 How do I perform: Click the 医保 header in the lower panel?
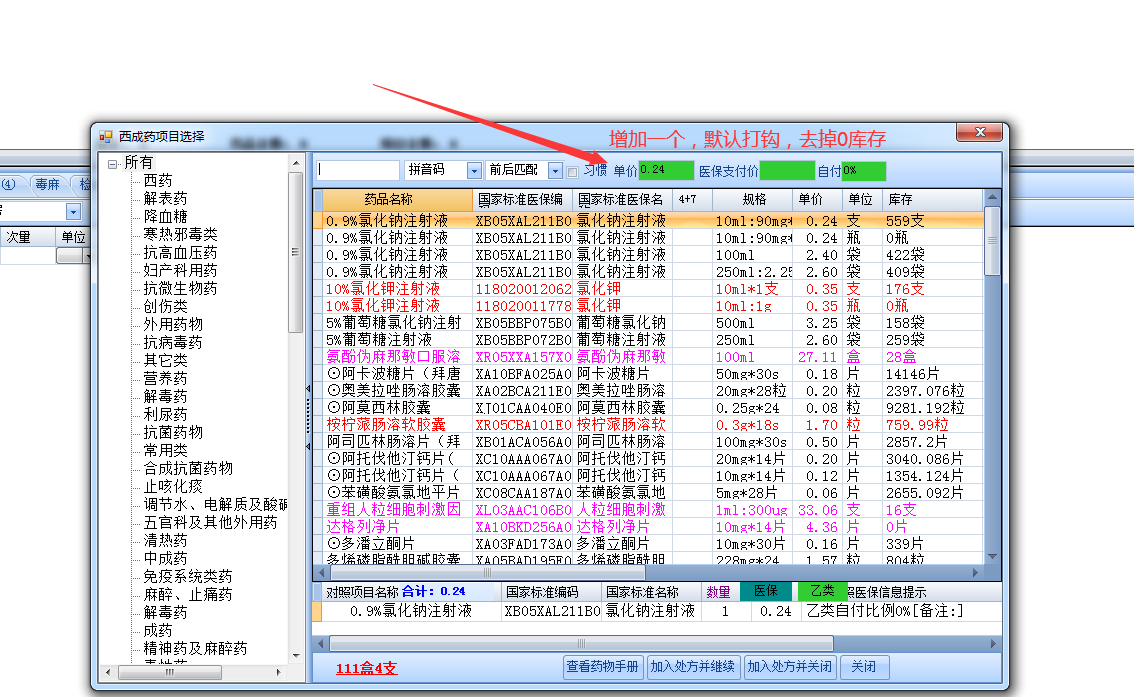pyautogui.click(x=766, y=591)
